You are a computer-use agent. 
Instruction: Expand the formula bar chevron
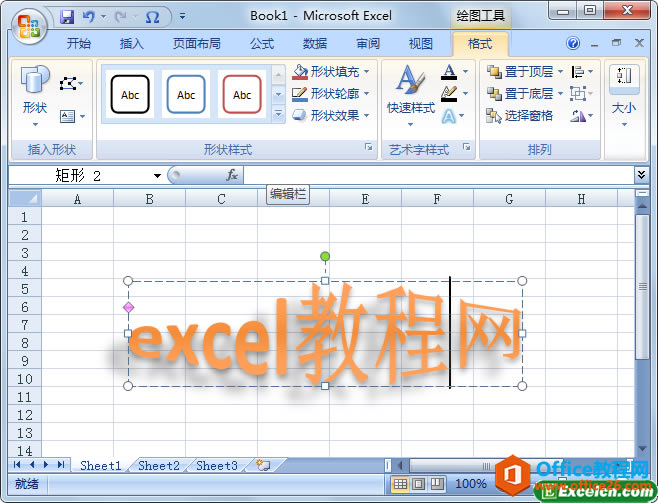coord(641,175)
